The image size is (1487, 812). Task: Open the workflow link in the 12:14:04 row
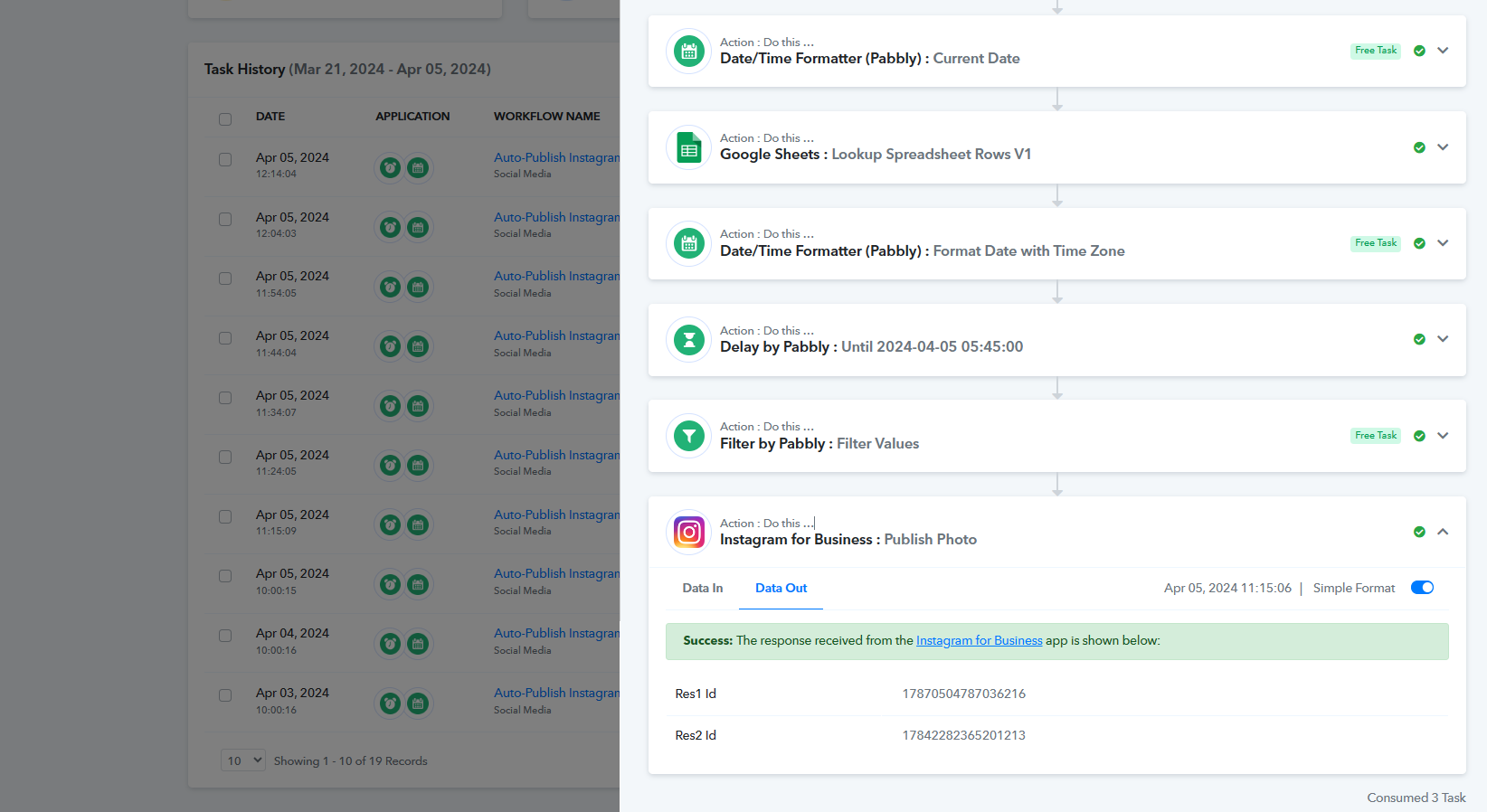pyautogui.click(x=556, y=157)
